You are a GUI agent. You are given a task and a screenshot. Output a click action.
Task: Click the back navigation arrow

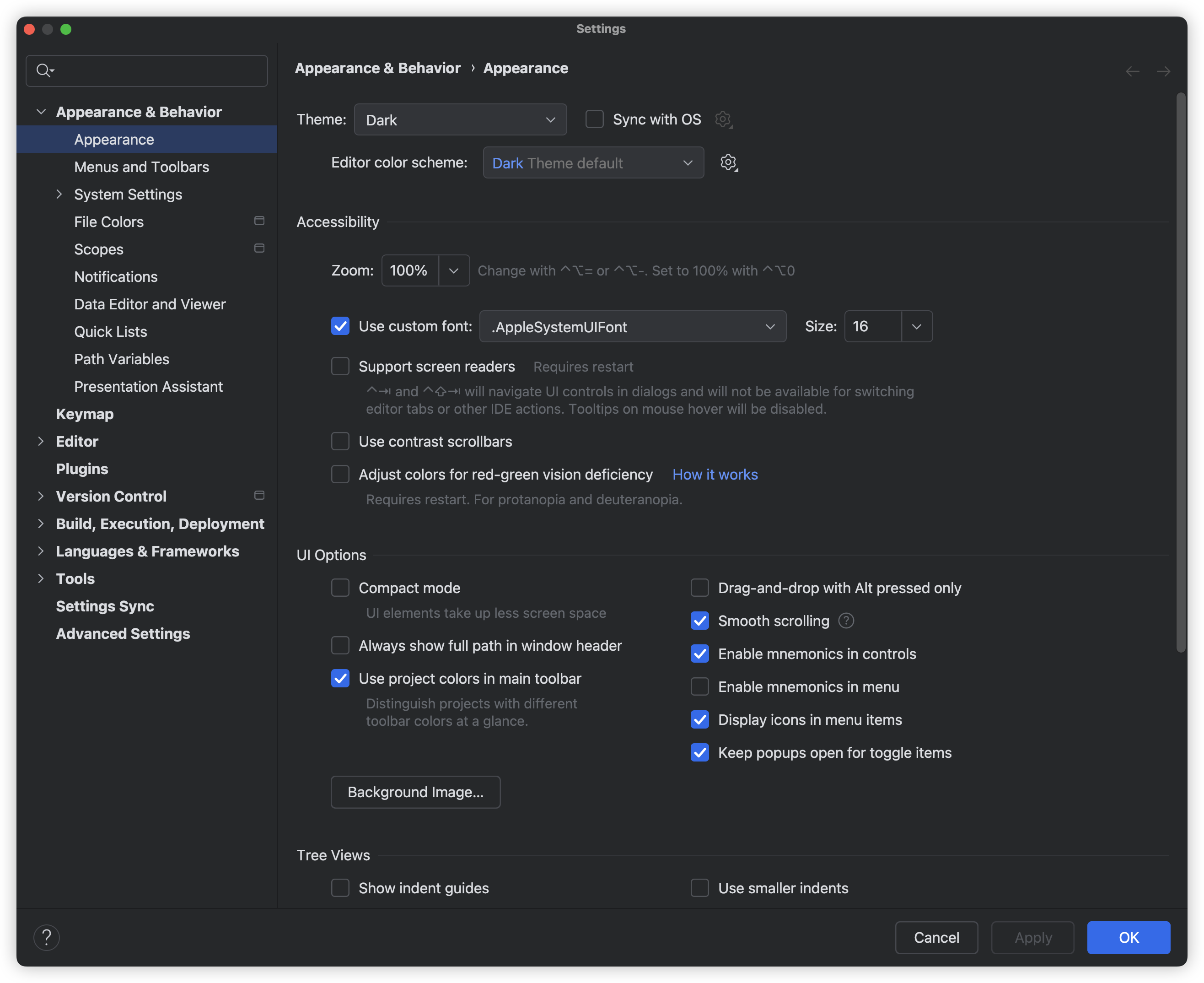[x=1132, y=71]
